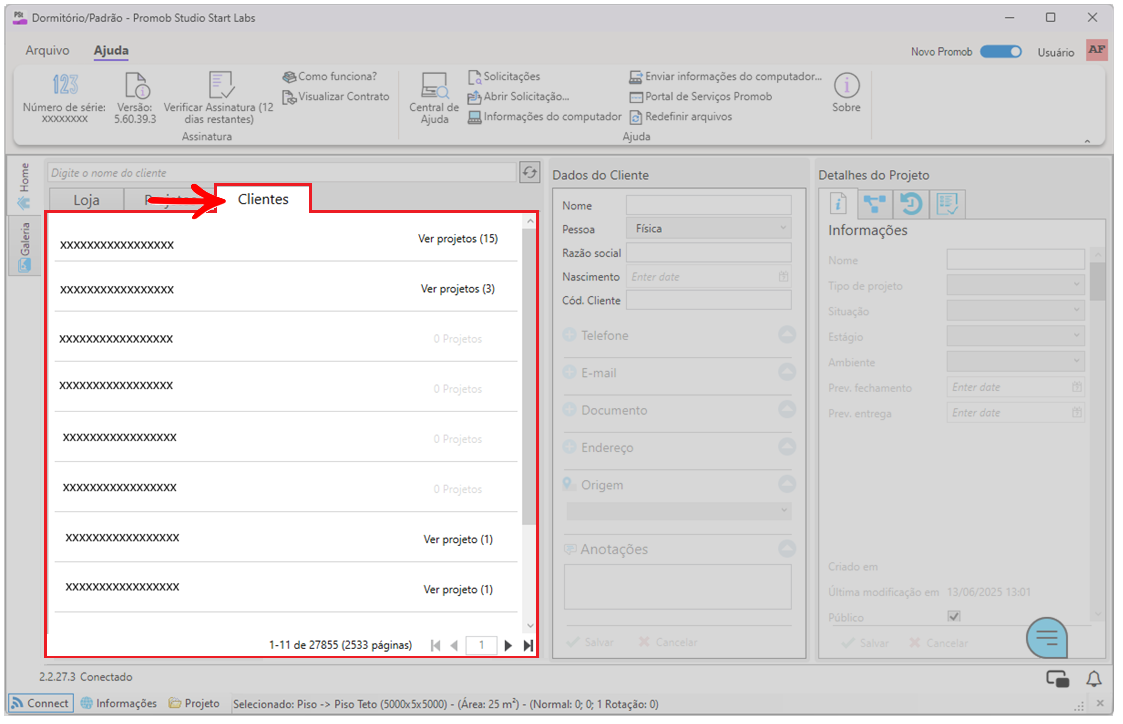
Task: Open the notifications bell
Action: 1094,679
